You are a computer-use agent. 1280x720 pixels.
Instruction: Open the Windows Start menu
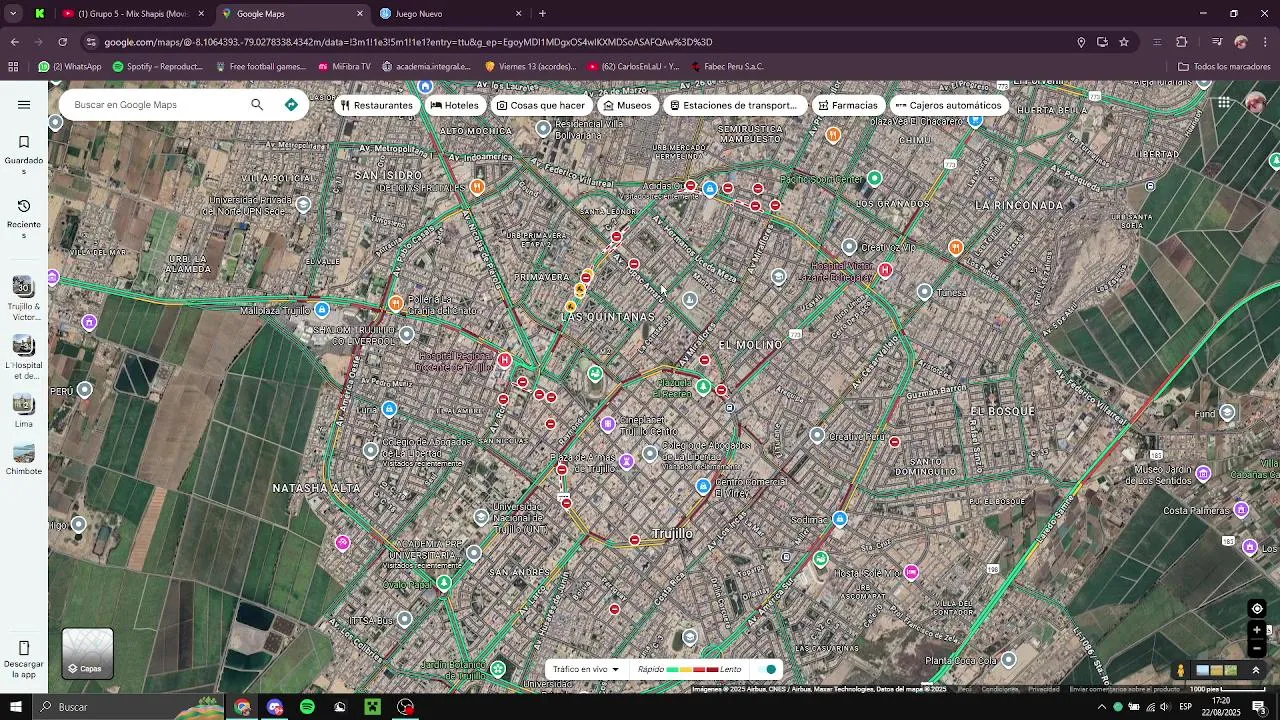pos(15,707)
